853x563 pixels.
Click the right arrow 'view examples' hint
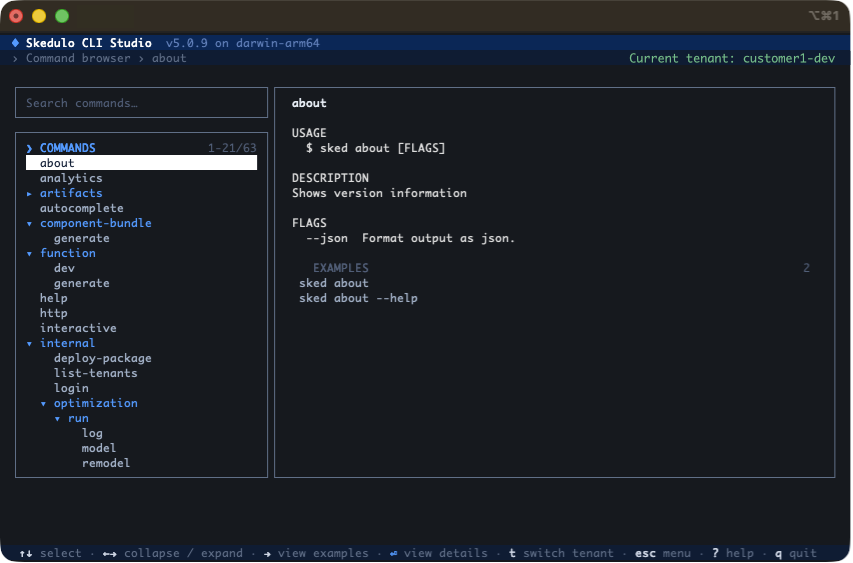pyautogui.click(x=316, y=554)
